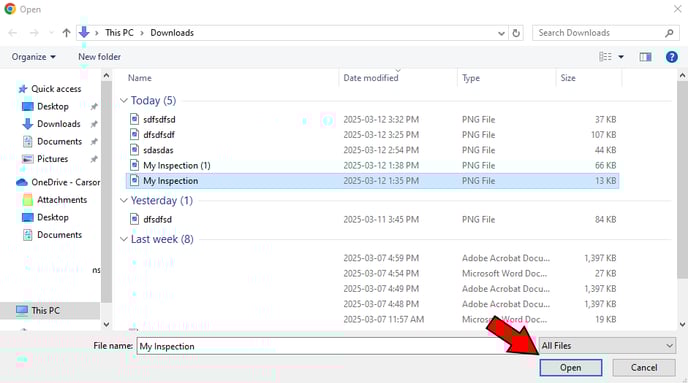Open the All Files type dropdown
The image size is (688, 383).
(607, 346)
